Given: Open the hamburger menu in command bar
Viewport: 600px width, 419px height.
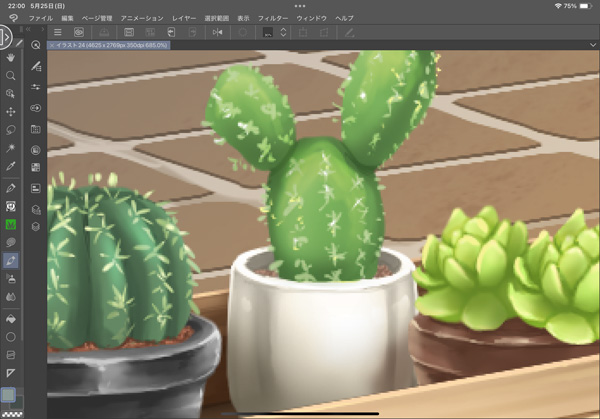Looking at the screenshot, I should coord(58,33).
